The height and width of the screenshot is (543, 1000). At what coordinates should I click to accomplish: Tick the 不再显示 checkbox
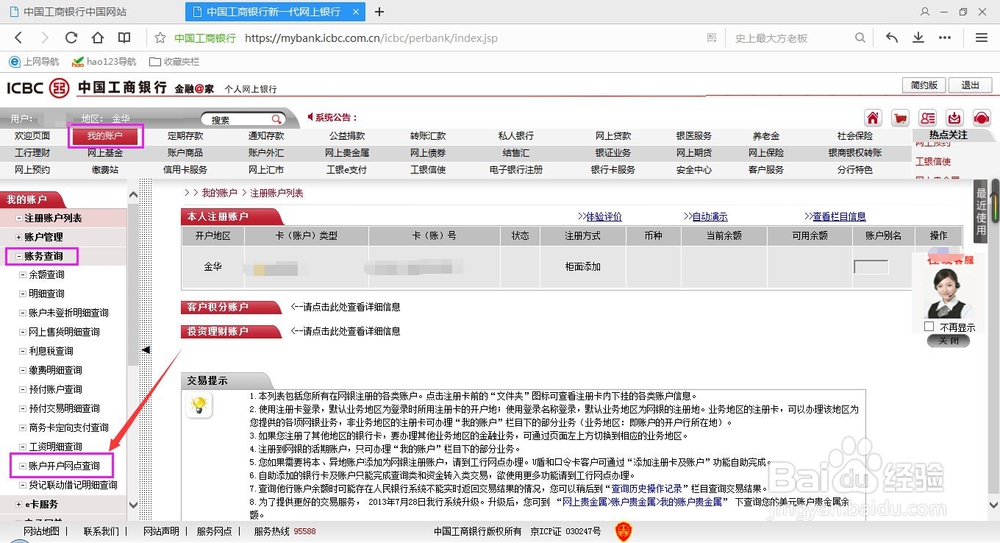[x=929, y=327]
